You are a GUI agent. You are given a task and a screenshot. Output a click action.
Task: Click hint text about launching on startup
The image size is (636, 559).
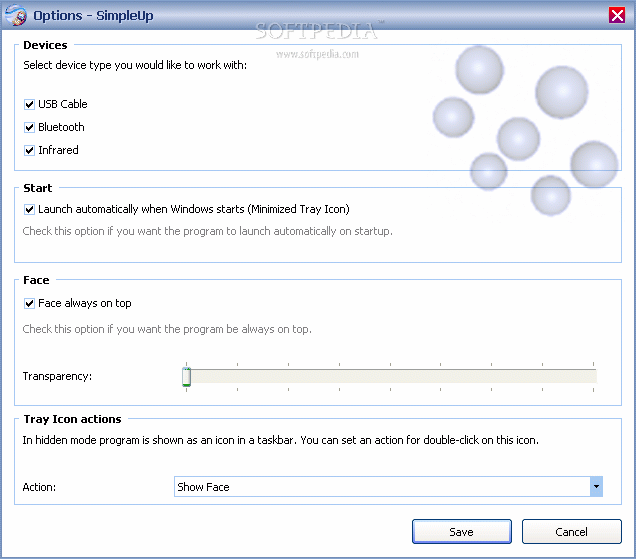point(207,231)
